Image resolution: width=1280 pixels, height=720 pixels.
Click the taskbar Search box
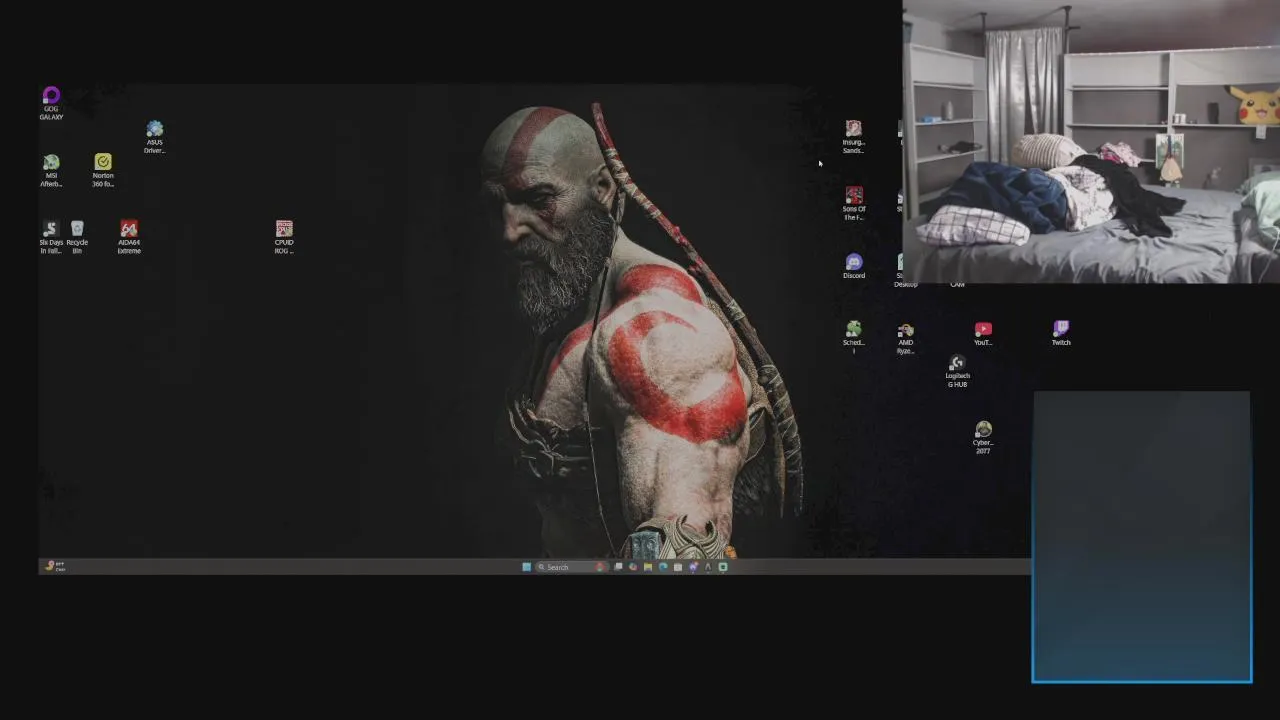pyautogui.click(x=572, y=567)
